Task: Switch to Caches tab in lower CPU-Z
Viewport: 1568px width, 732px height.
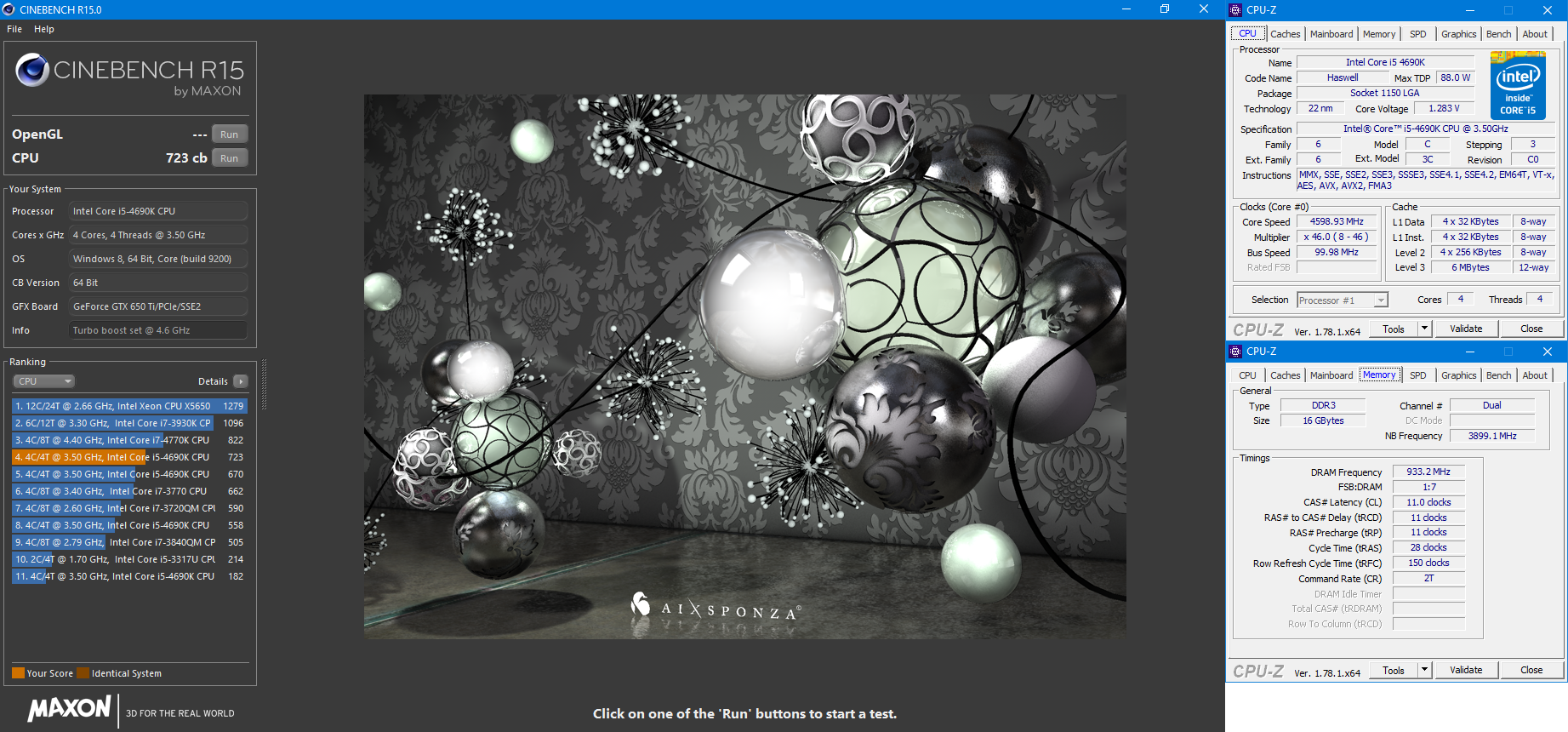Action: coord(1285,375)
